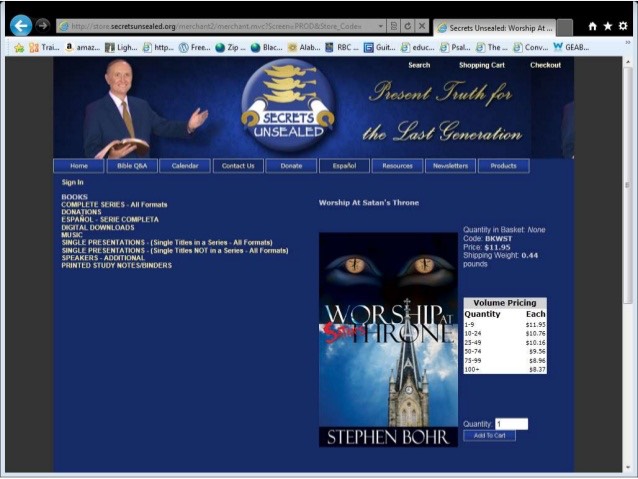Open the Bible Q&A menu button
This screenshot has width=638, height=479.
(x=132, y=166)
